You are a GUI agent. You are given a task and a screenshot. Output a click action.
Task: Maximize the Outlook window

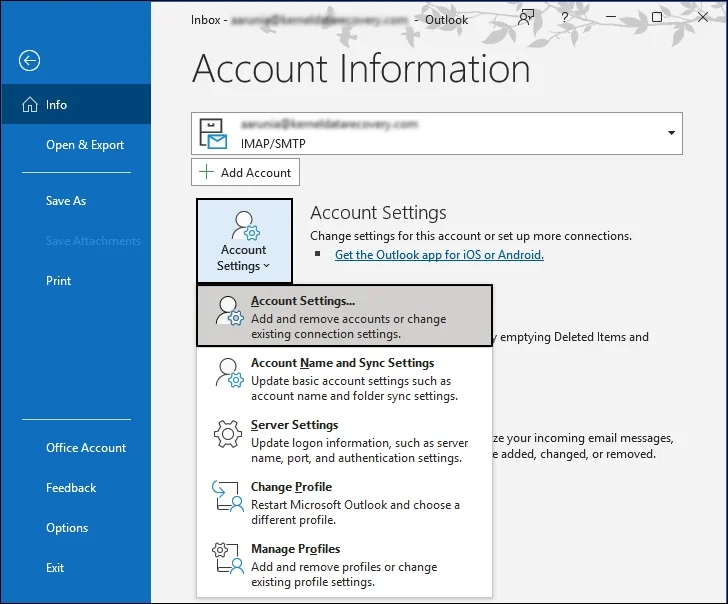point(656,17)
